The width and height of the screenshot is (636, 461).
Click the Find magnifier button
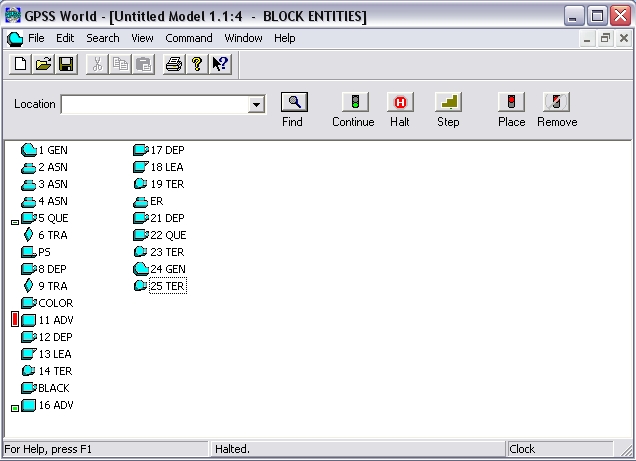pos(294,102)
